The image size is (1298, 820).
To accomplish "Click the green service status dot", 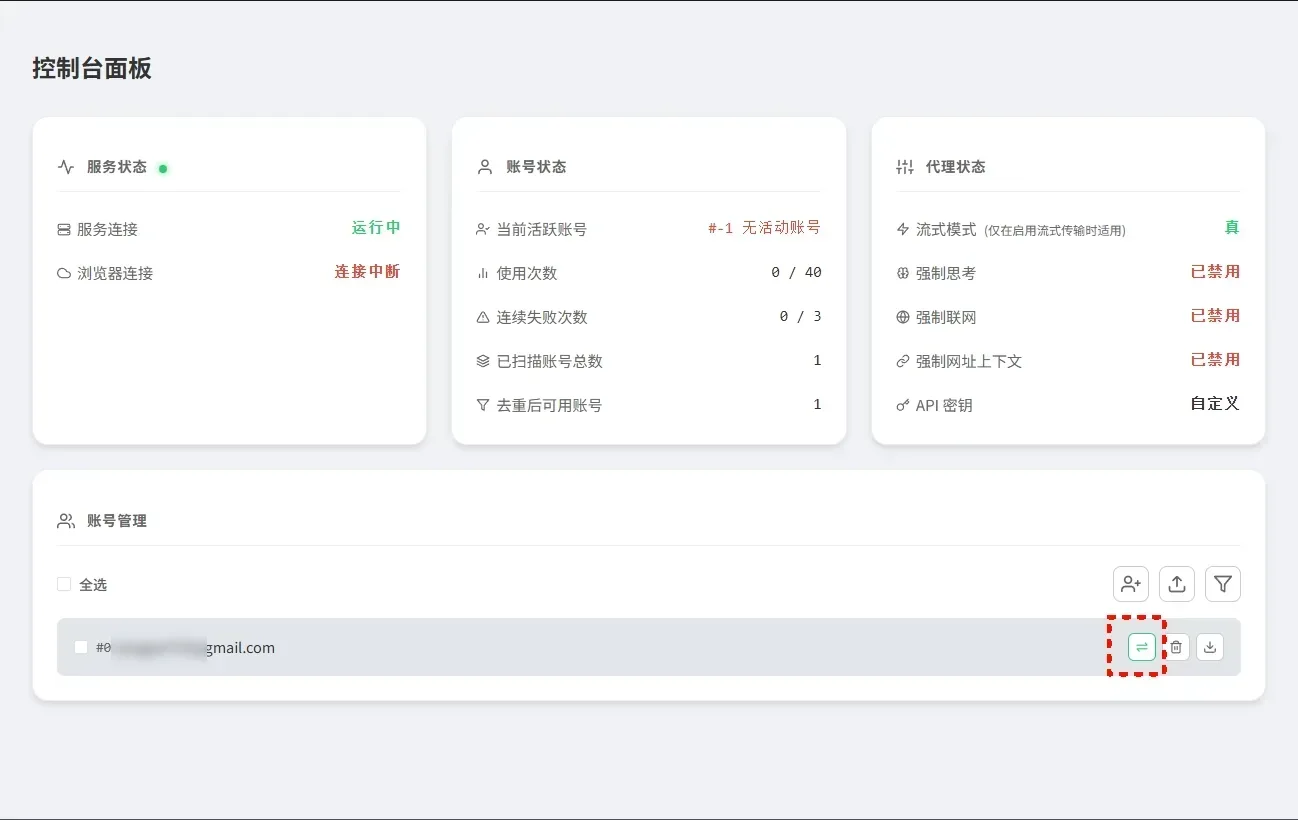I will (x=163, y=168).
